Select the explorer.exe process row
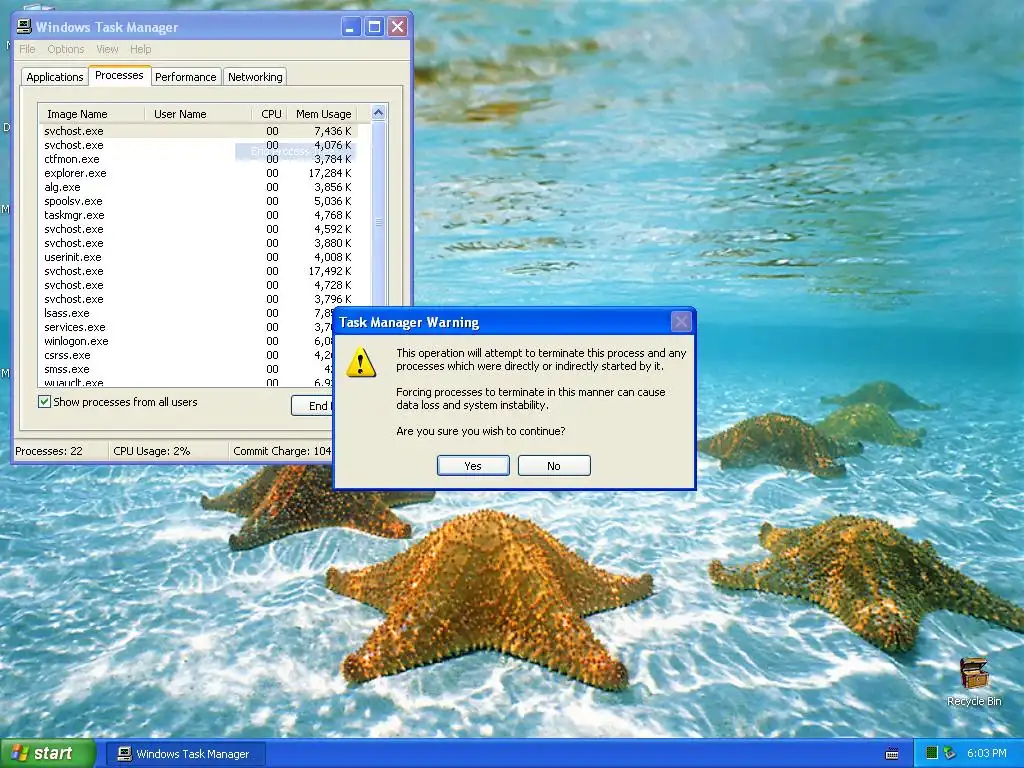 (x=198, y=173)
